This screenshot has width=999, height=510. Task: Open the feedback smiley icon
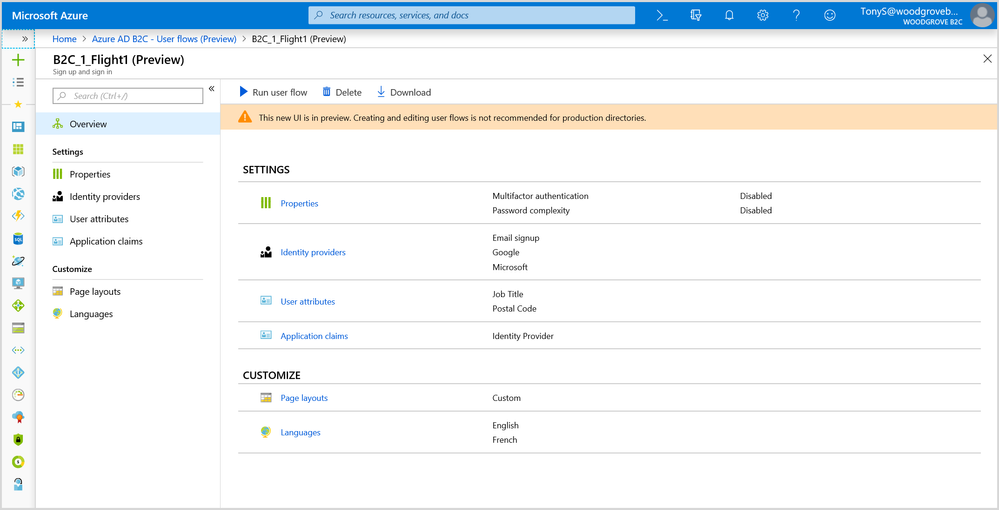click(x=830, y=15)
